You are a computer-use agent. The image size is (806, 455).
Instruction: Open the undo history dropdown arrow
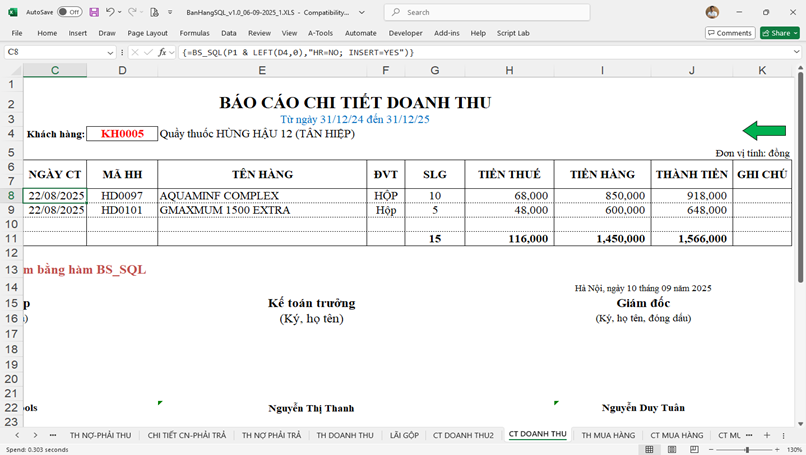[x=120, y=12]
